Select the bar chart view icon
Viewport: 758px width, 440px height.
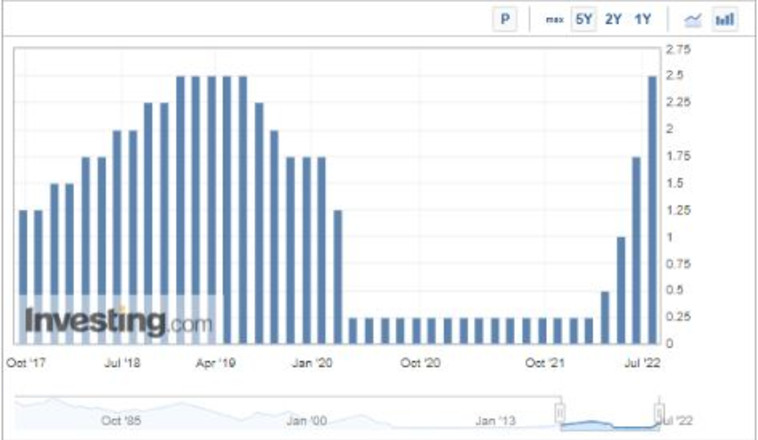coord(725,19)
